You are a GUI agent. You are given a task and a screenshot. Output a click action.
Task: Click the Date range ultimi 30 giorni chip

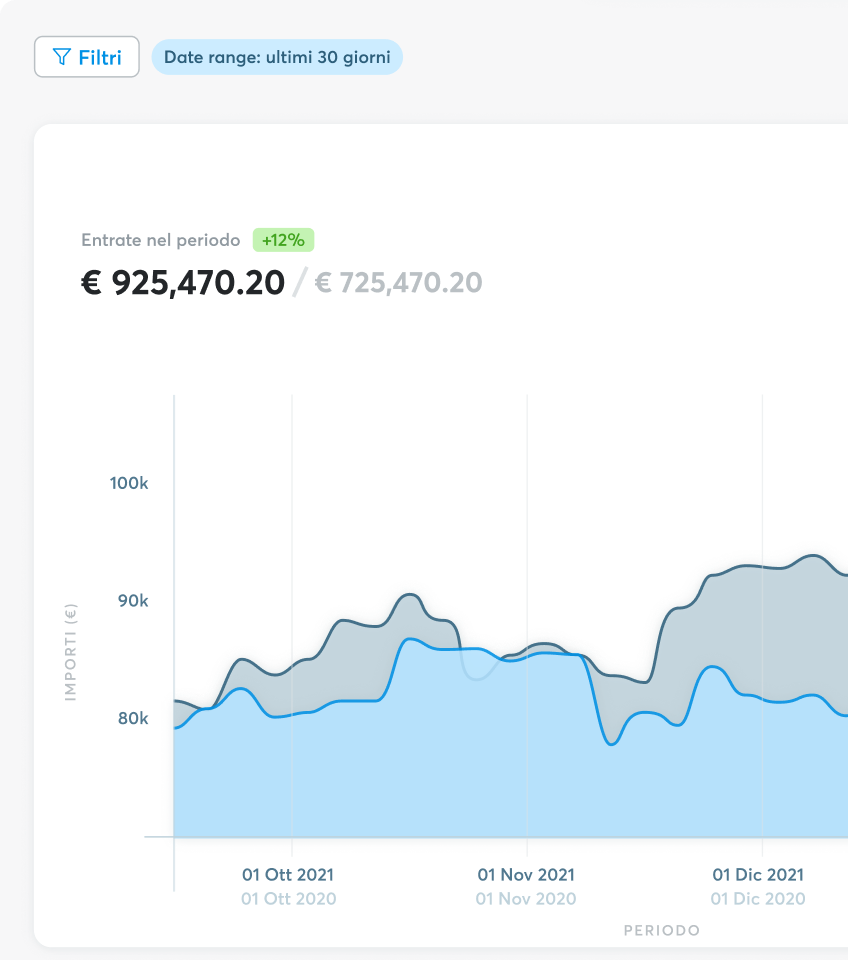point(277,57)
